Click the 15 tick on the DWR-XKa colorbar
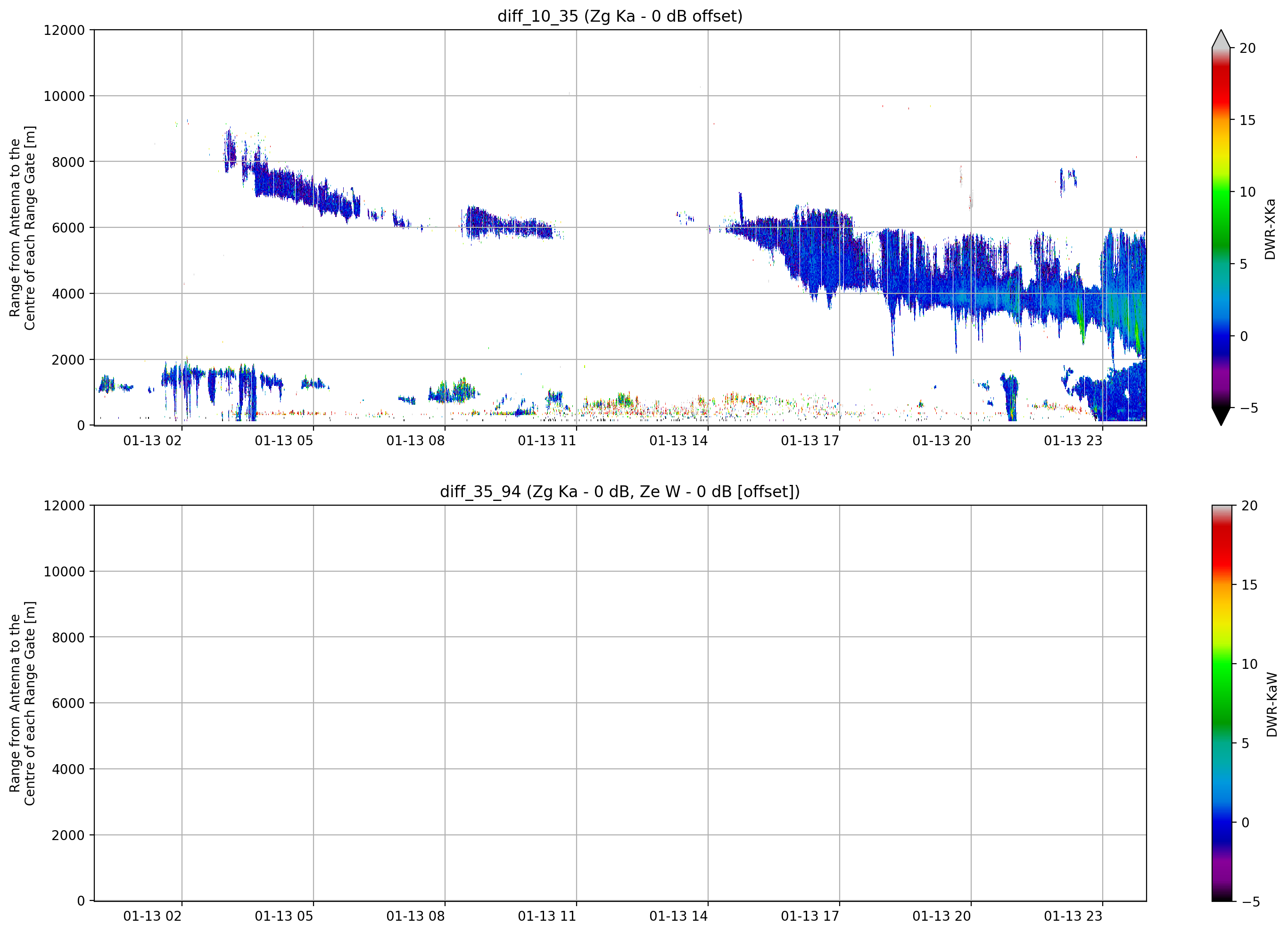Viewport: 1288px width, 933px height. (1247, 120)
